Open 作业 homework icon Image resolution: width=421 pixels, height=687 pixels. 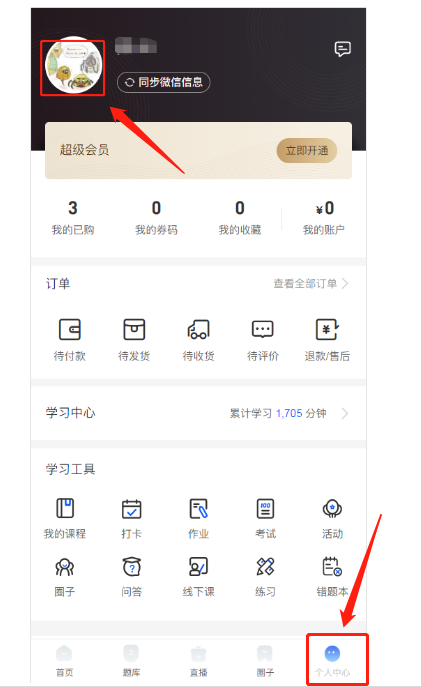(198, 508)
